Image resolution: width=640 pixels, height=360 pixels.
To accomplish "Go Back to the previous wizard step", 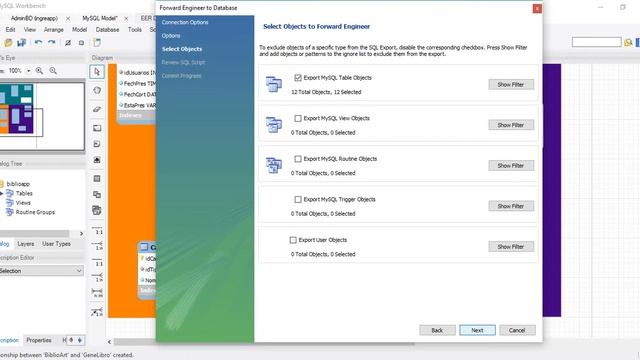I will point(437,330).
